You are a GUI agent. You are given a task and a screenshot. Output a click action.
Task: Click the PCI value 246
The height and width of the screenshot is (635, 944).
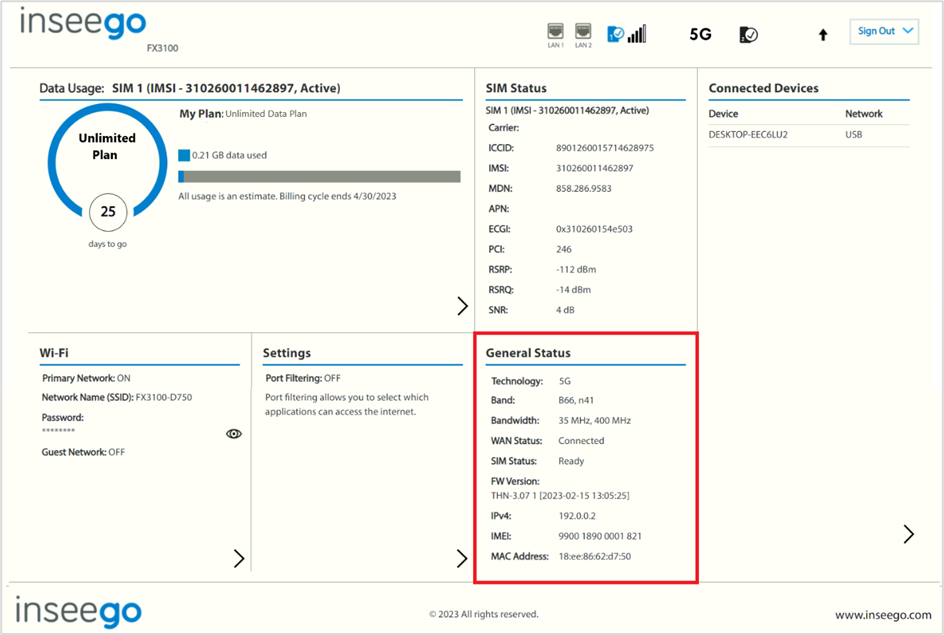tap(564, 249)
